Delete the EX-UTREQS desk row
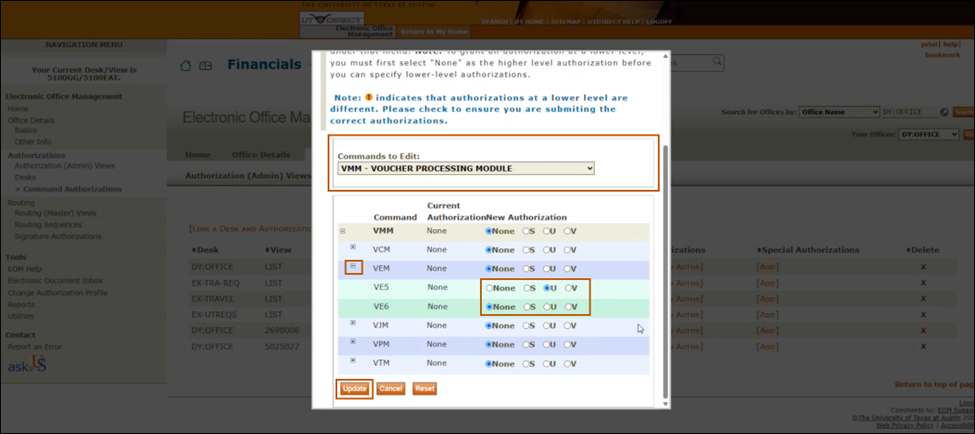The width and height of the screenshot is (975, 434). coord(923,315)
